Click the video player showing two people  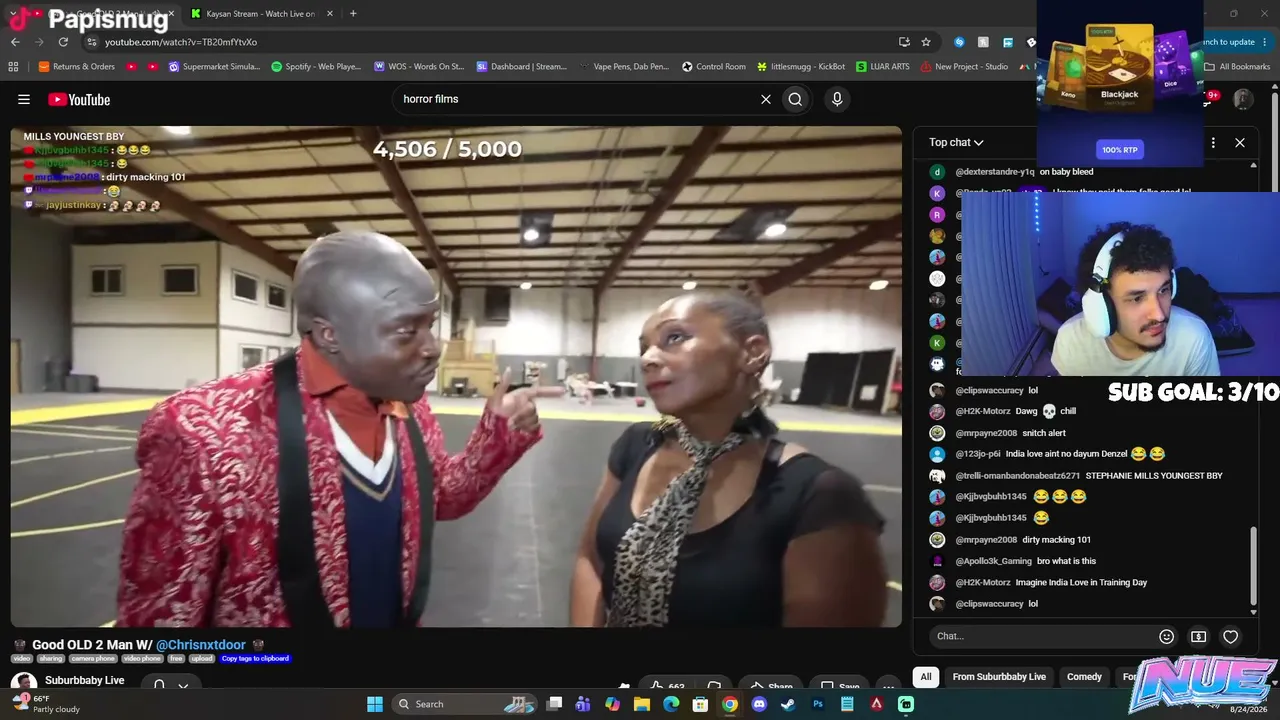click(x=456, y=376)
